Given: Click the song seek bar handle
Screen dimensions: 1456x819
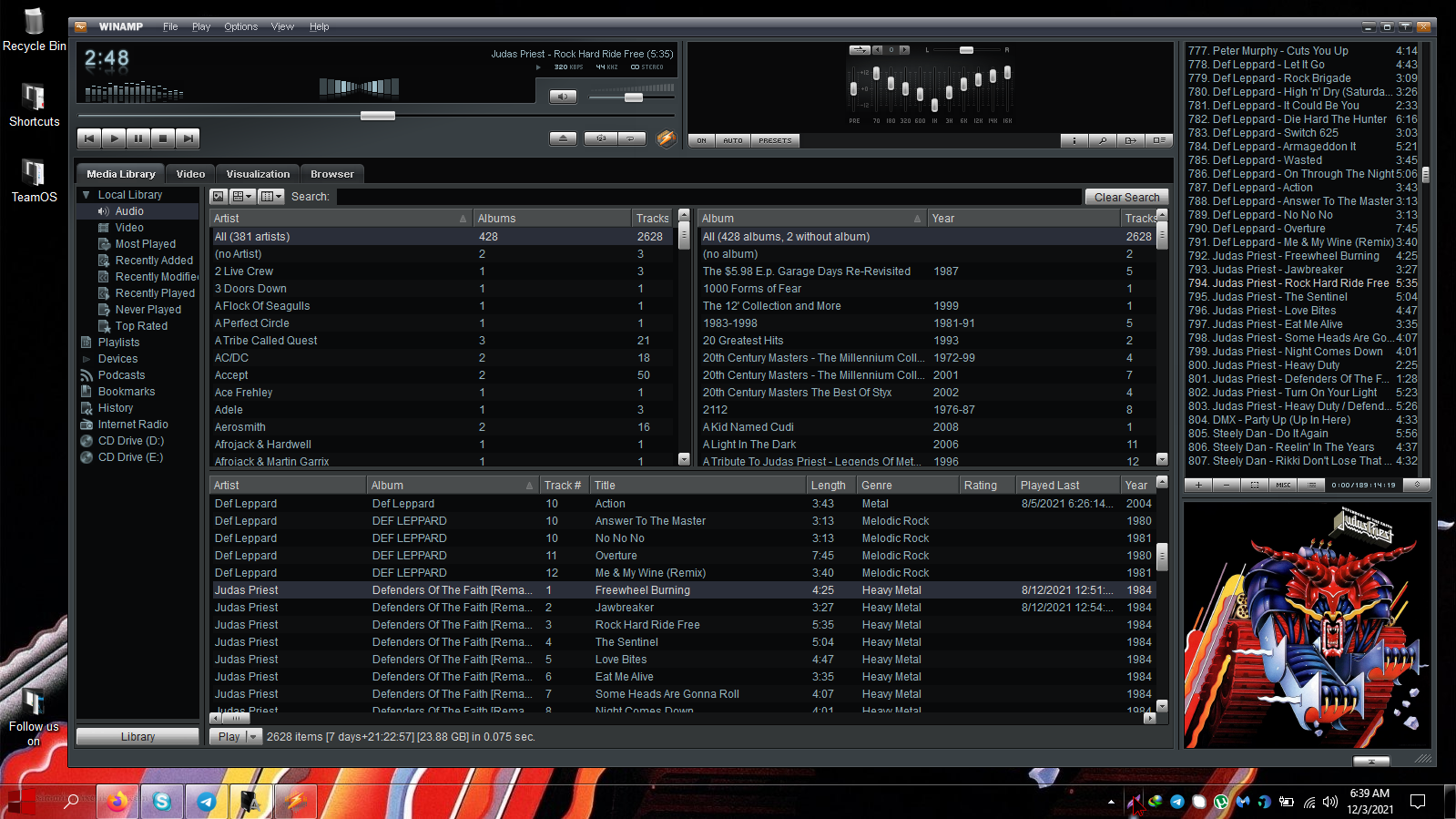Looking at the screenshot, I should tap(378, 116).
